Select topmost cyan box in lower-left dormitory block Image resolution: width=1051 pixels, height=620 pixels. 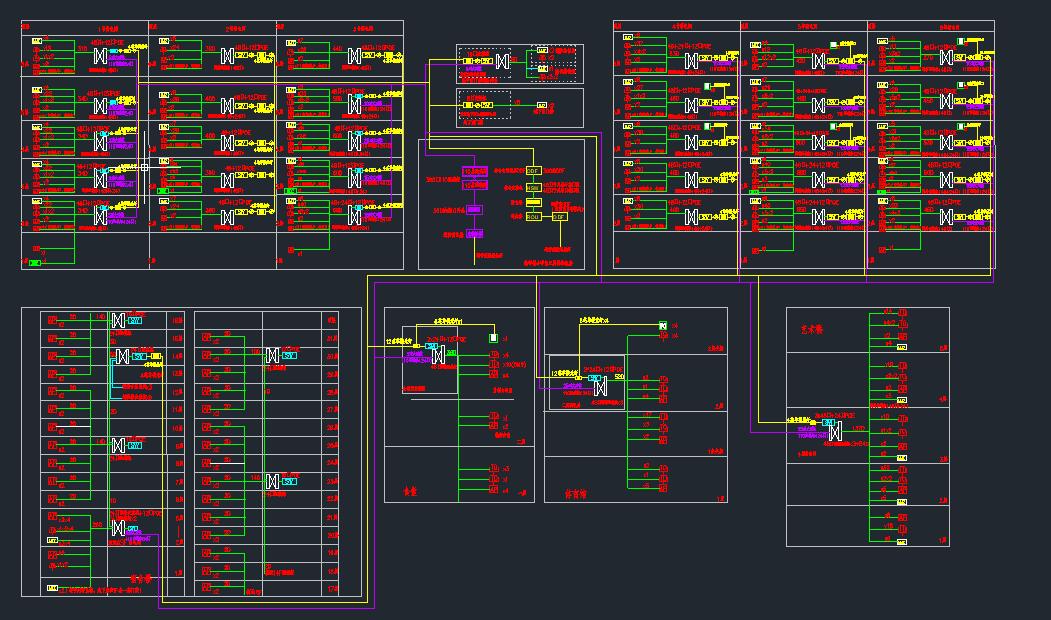135,320
